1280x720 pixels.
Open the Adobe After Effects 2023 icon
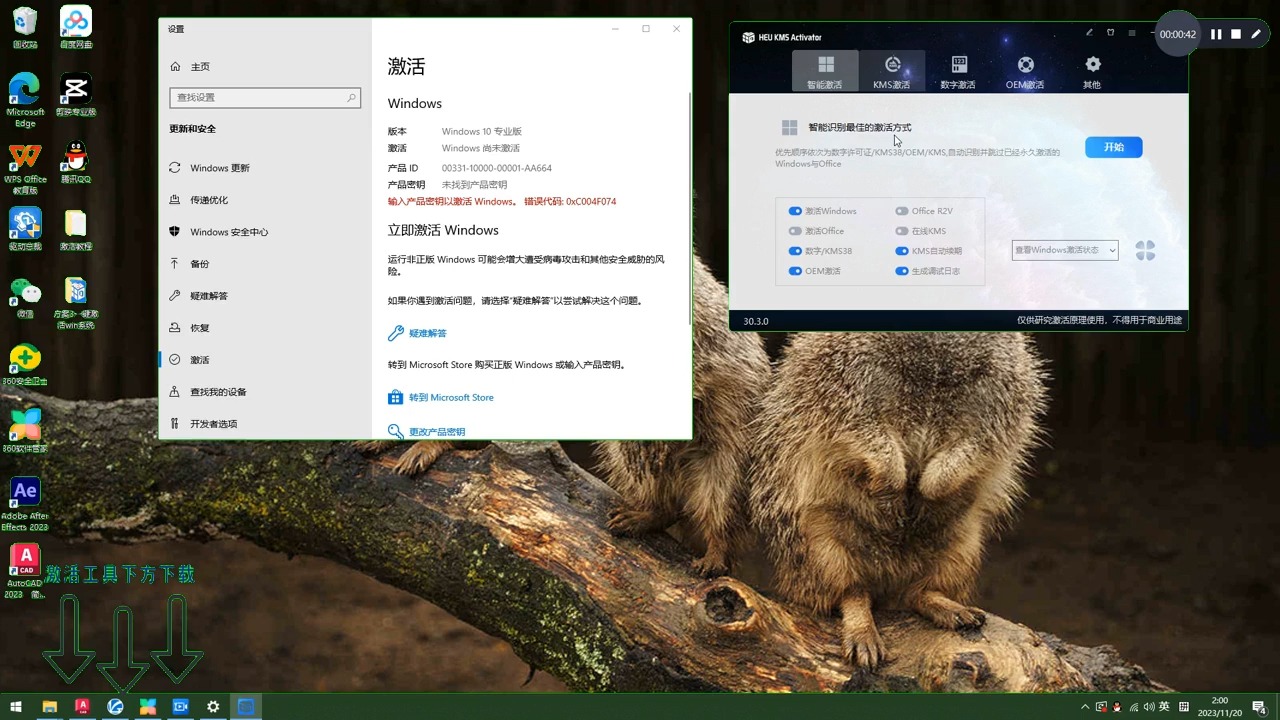pyautogui.click(x=25, y=504)
